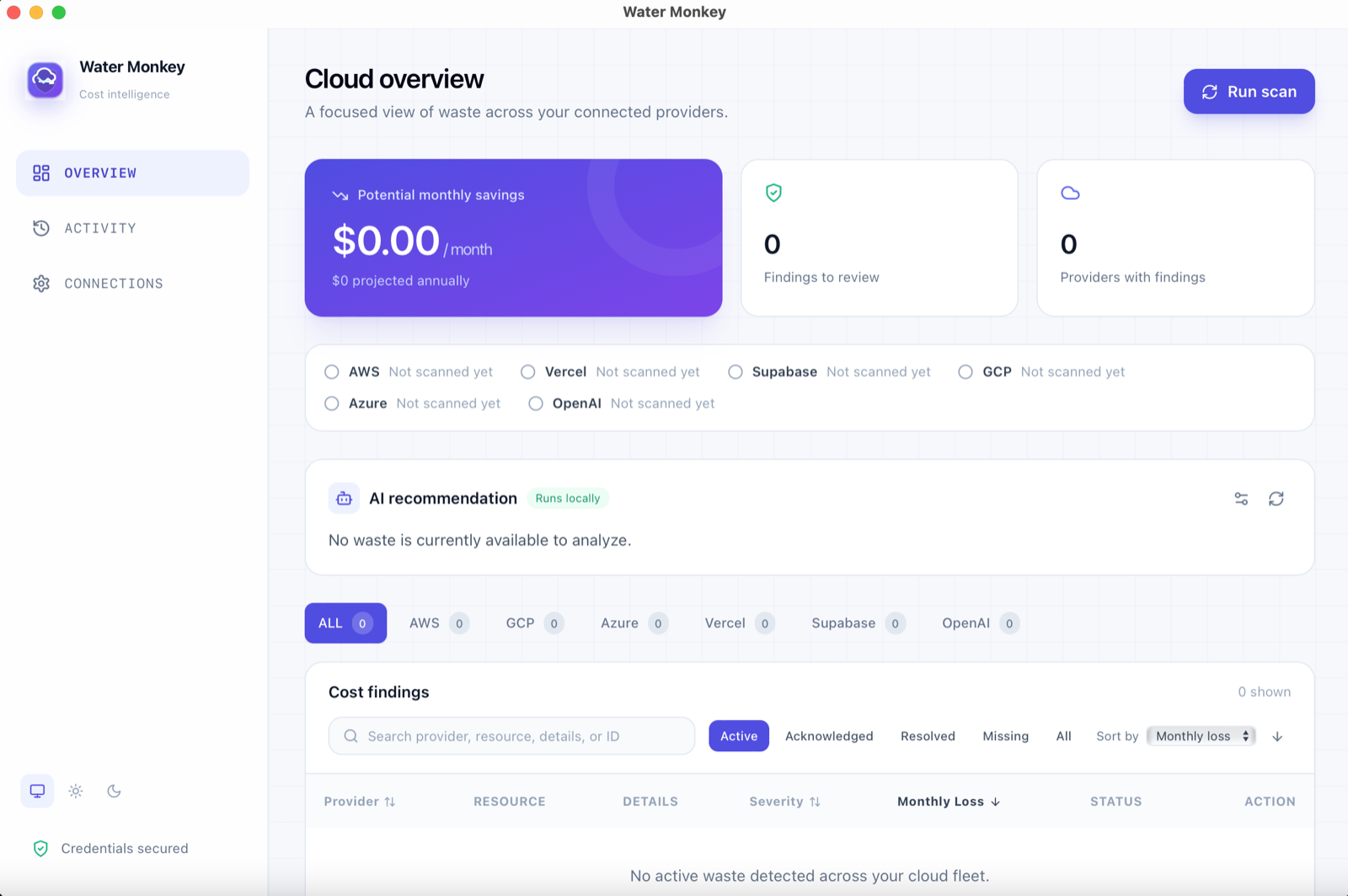Click the RESOURCE column header

pyautogui.click(x=510, y=802)
